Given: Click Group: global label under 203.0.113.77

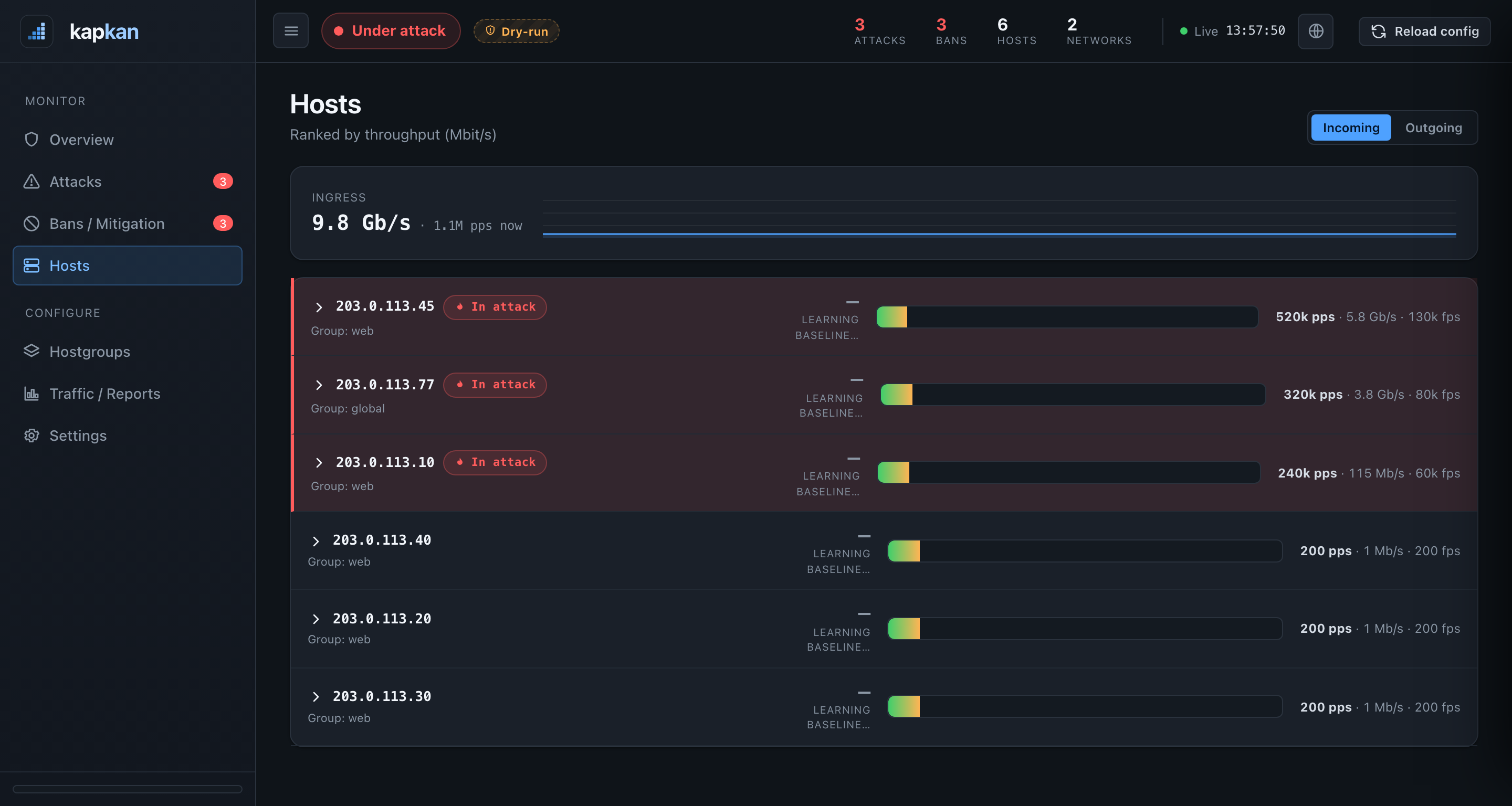Looking at the screenshot, I should pyautogui.click(x=348, y=408).
